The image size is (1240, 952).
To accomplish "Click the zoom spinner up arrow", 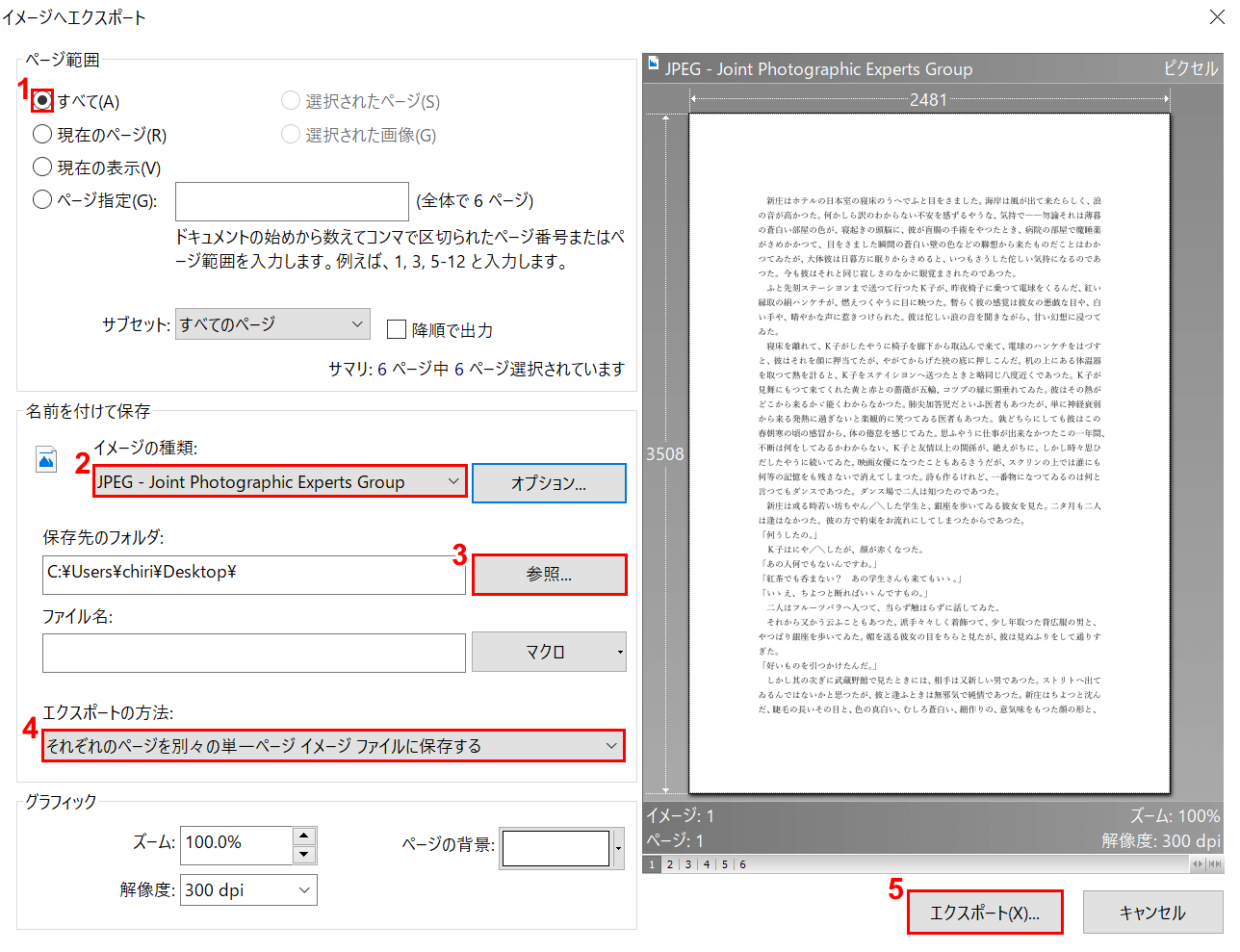I will [304, 836].
